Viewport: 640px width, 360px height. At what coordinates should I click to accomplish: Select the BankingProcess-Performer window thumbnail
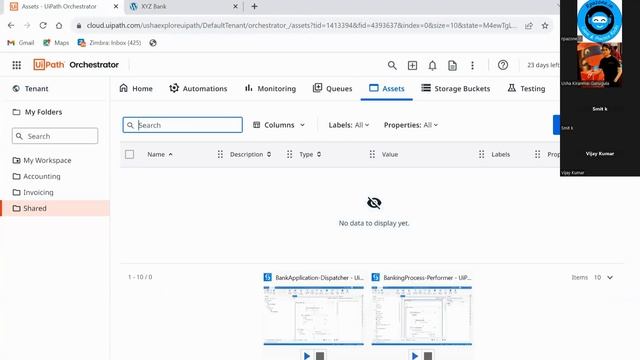(422, 315)
